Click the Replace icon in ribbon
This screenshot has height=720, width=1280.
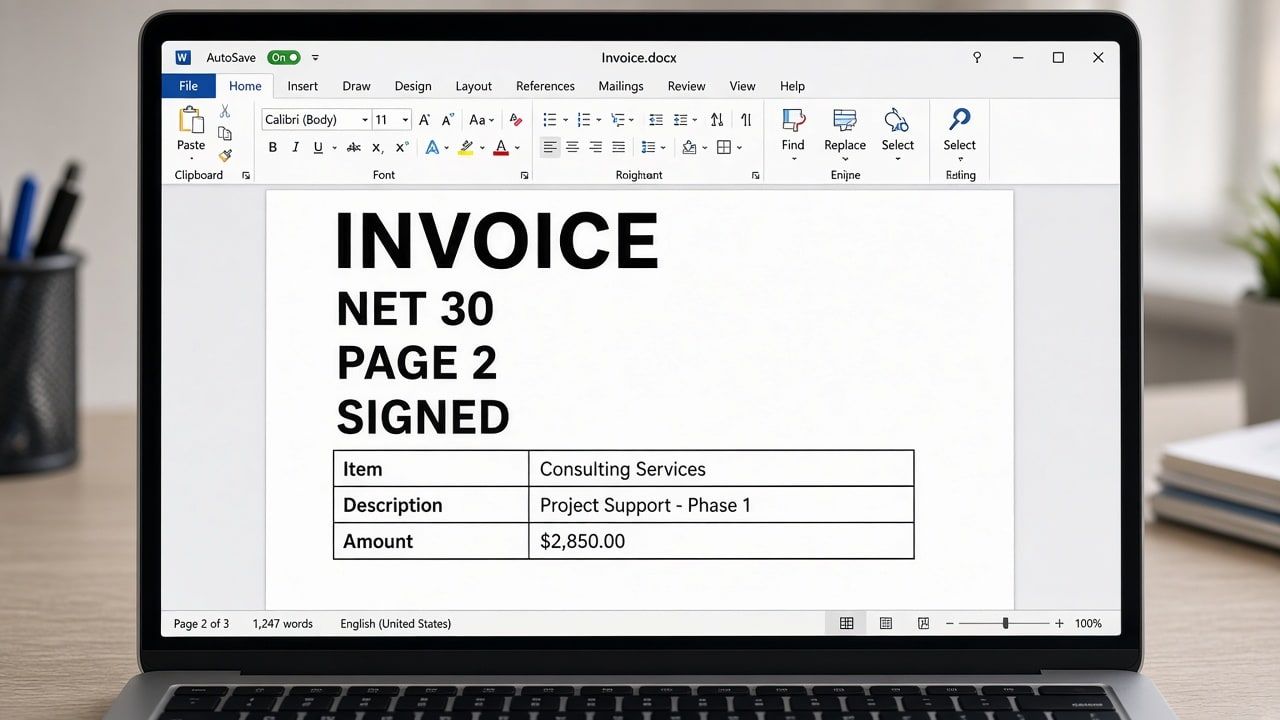pyautogui.click(x=845, y=131)
